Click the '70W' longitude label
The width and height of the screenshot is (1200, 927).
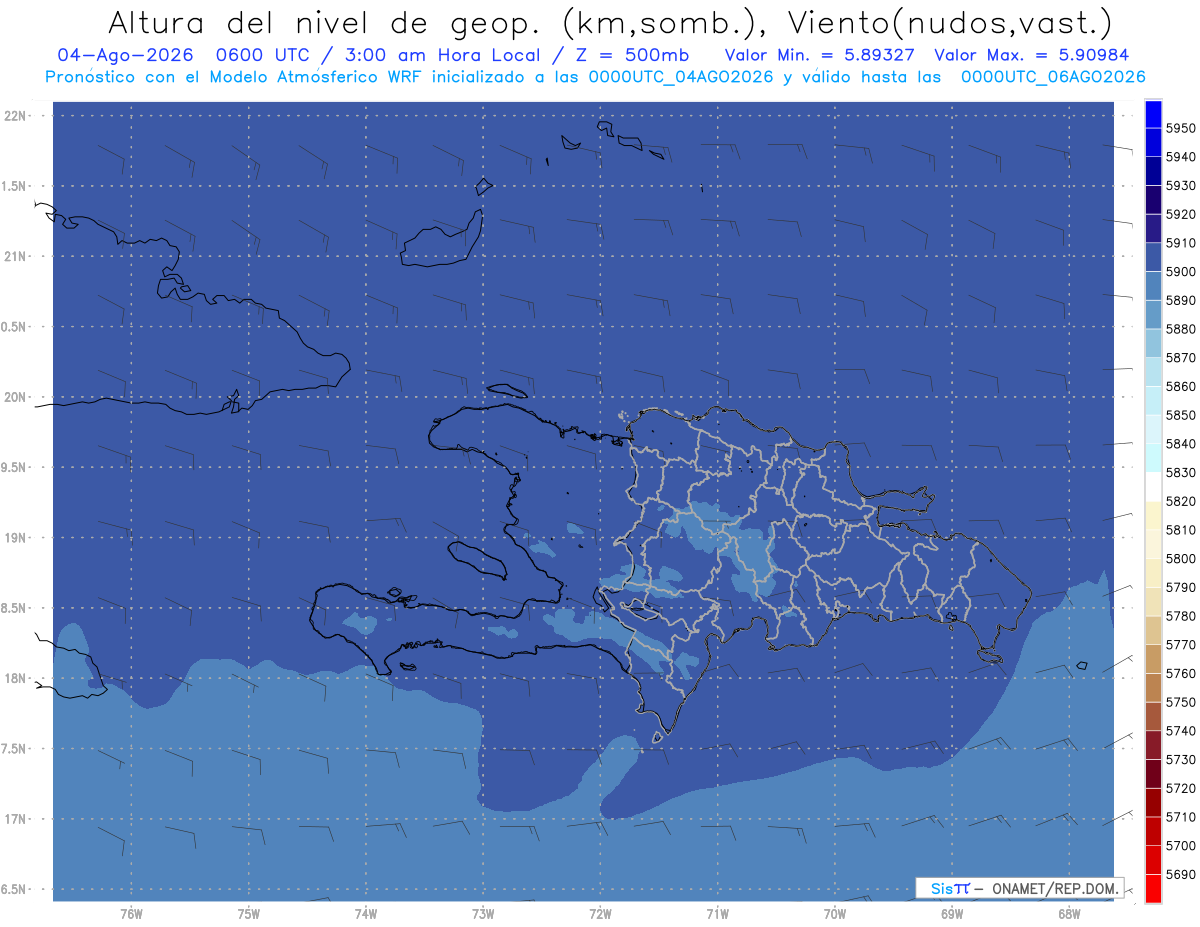point(835,914)
